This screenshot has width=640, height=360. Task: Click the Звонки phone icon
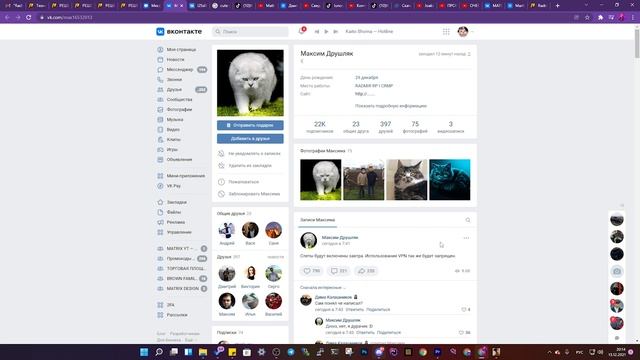tap(160, 80)
